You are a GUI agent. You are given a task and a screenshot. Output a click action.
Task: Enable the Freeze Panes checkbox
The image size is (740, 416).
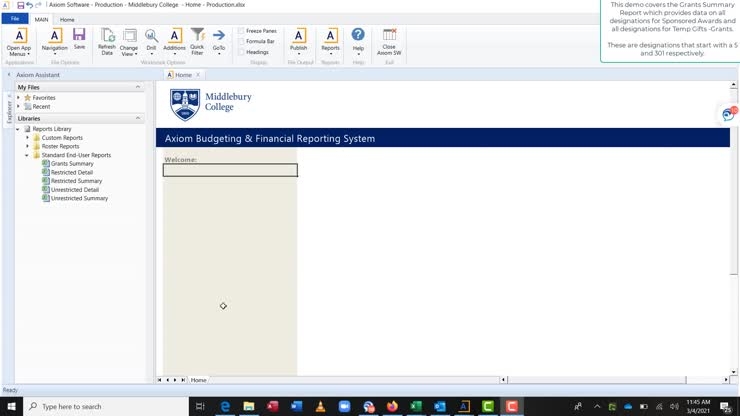tap(241, 31)
